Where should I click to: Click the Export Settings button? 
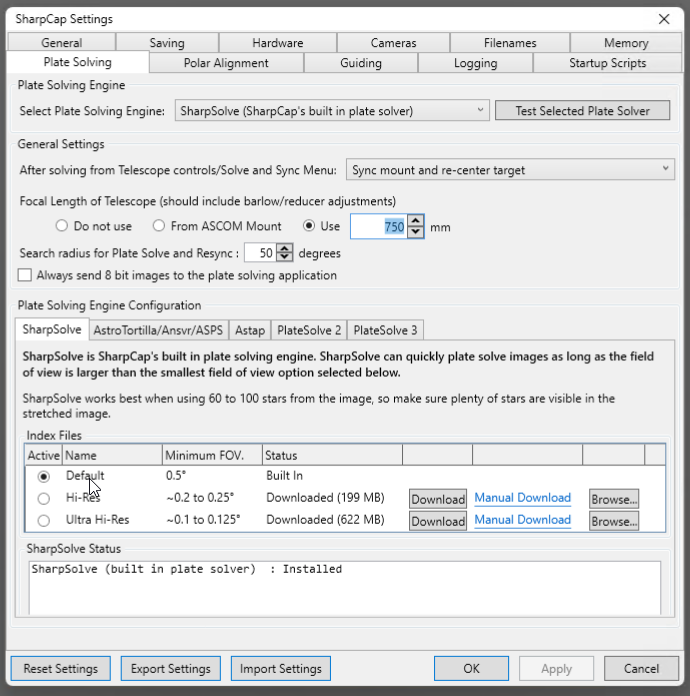point(171,668)
